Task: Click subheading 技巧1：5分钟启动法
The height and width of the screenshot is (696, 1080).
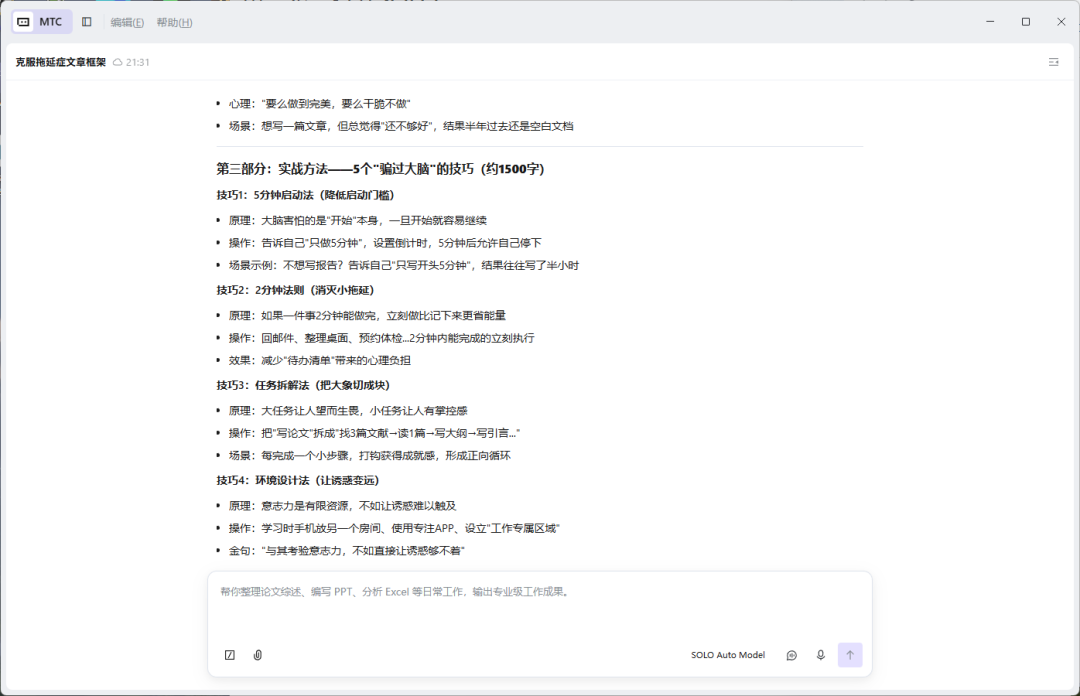Action: point(305,195)
